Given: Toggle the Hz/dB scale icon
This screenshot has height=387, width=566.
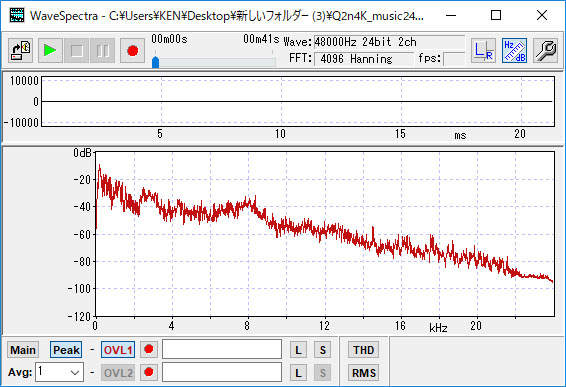Looking at the screenshot, I should (x=514, y=51).
